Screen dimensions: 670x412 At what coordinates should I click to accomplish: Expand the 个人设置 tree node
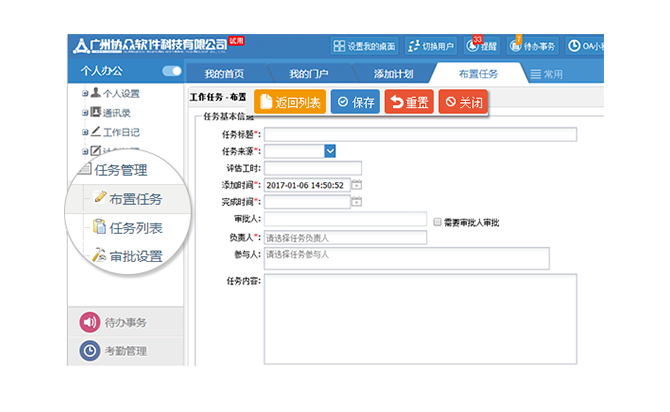85,93
